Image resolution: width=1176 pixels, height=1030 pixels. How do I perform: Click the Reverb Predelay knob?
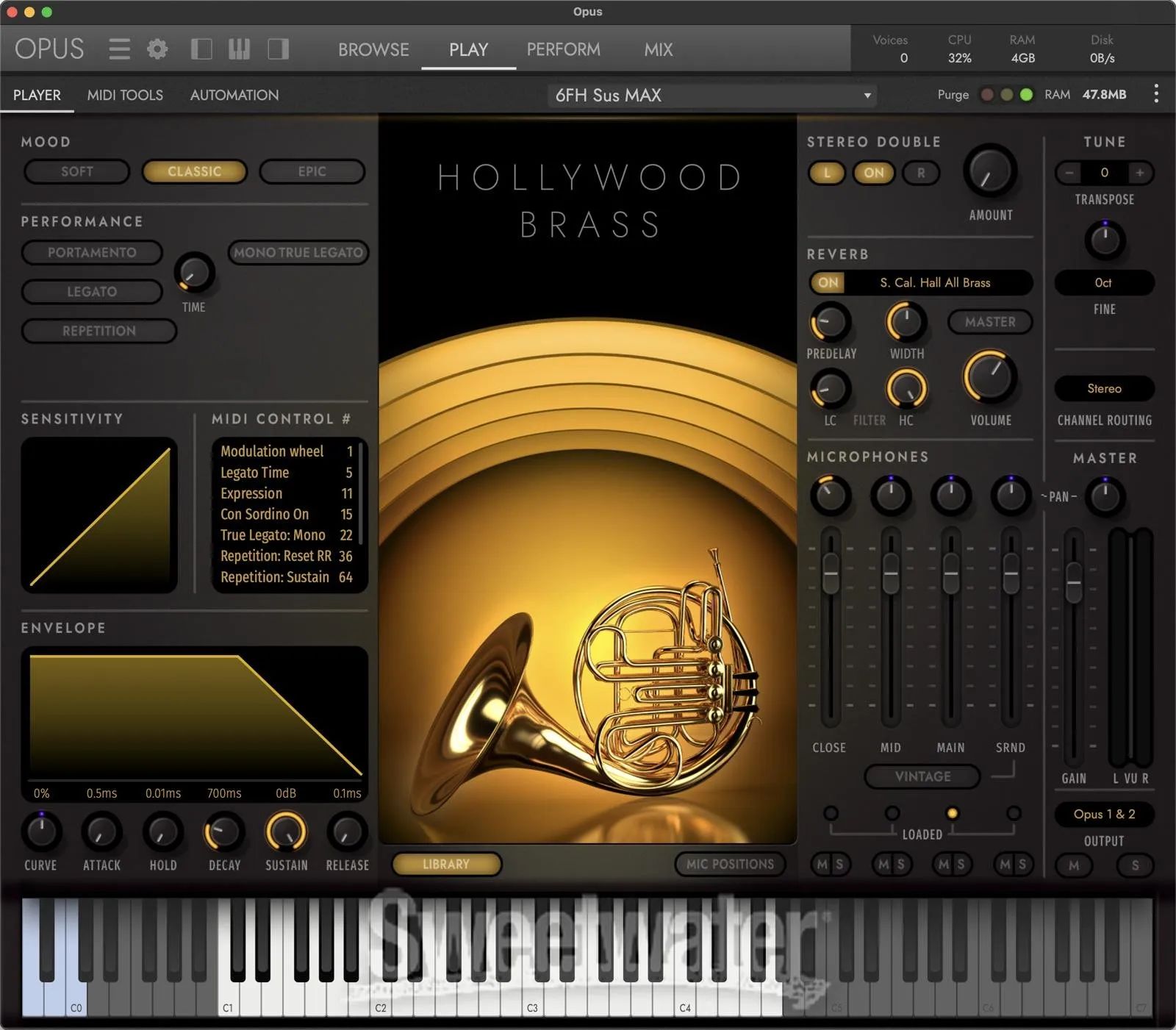point(830,322)
